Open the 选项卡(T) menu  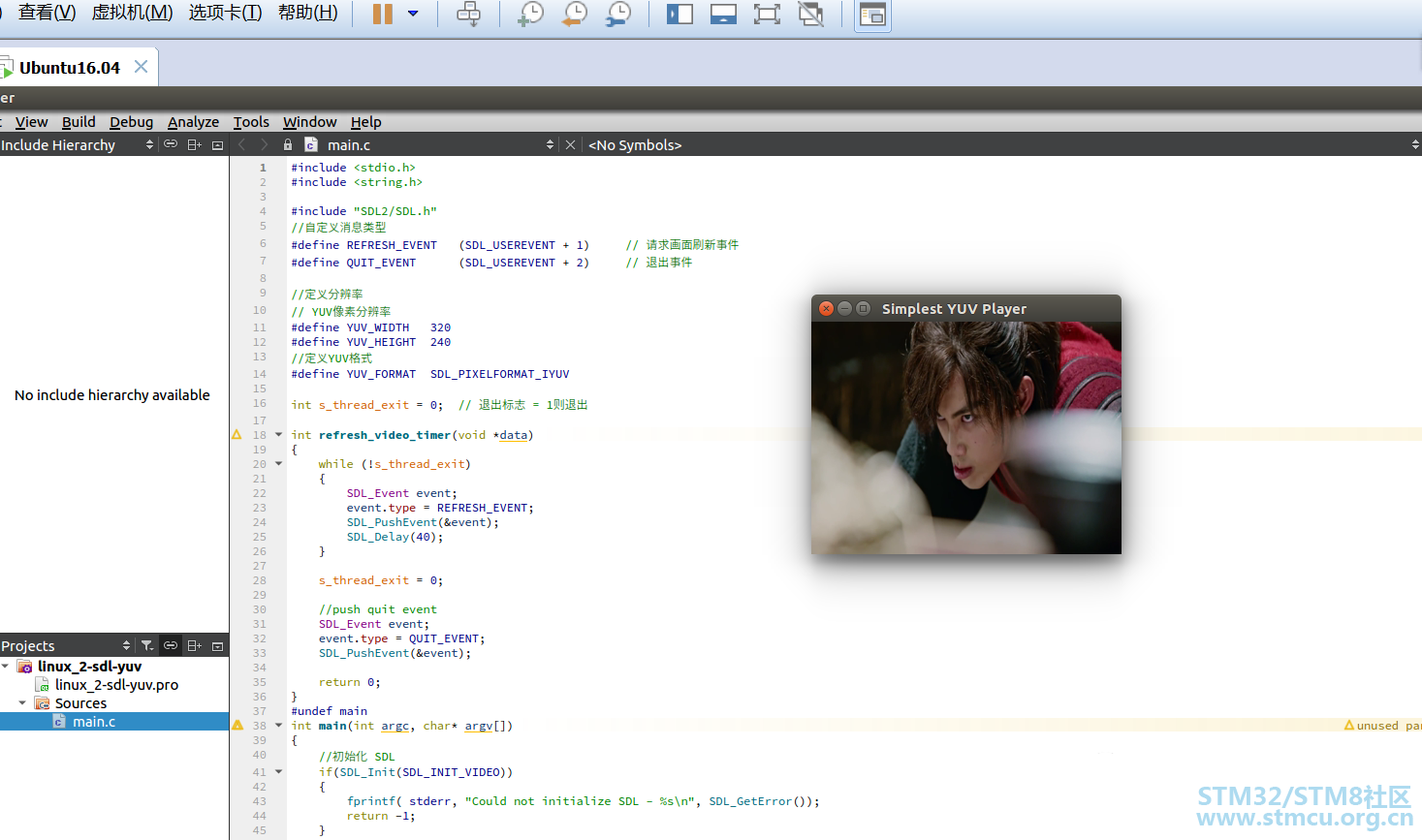(225, 13)
